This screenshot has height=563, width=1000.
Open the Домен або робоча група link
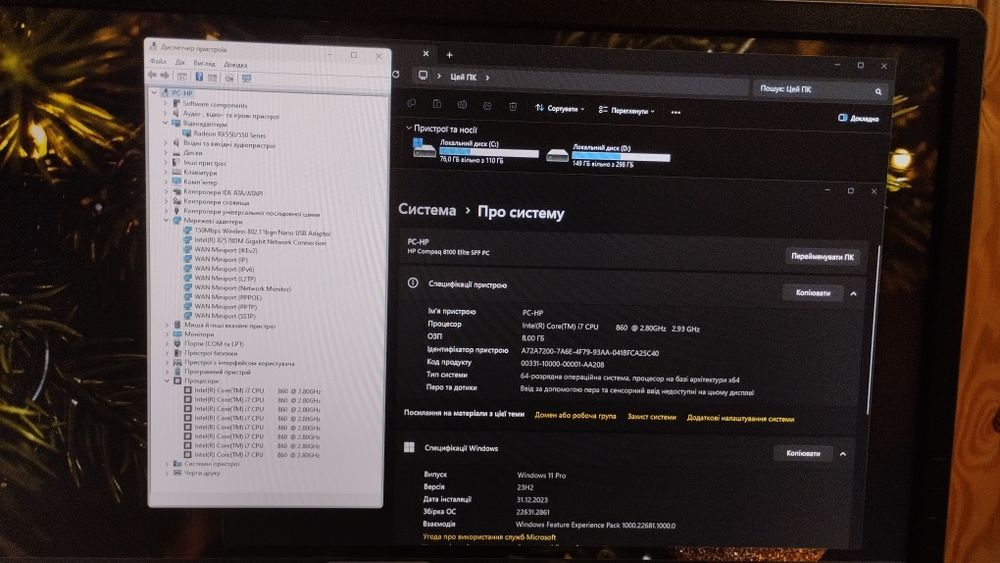[575, 416]
